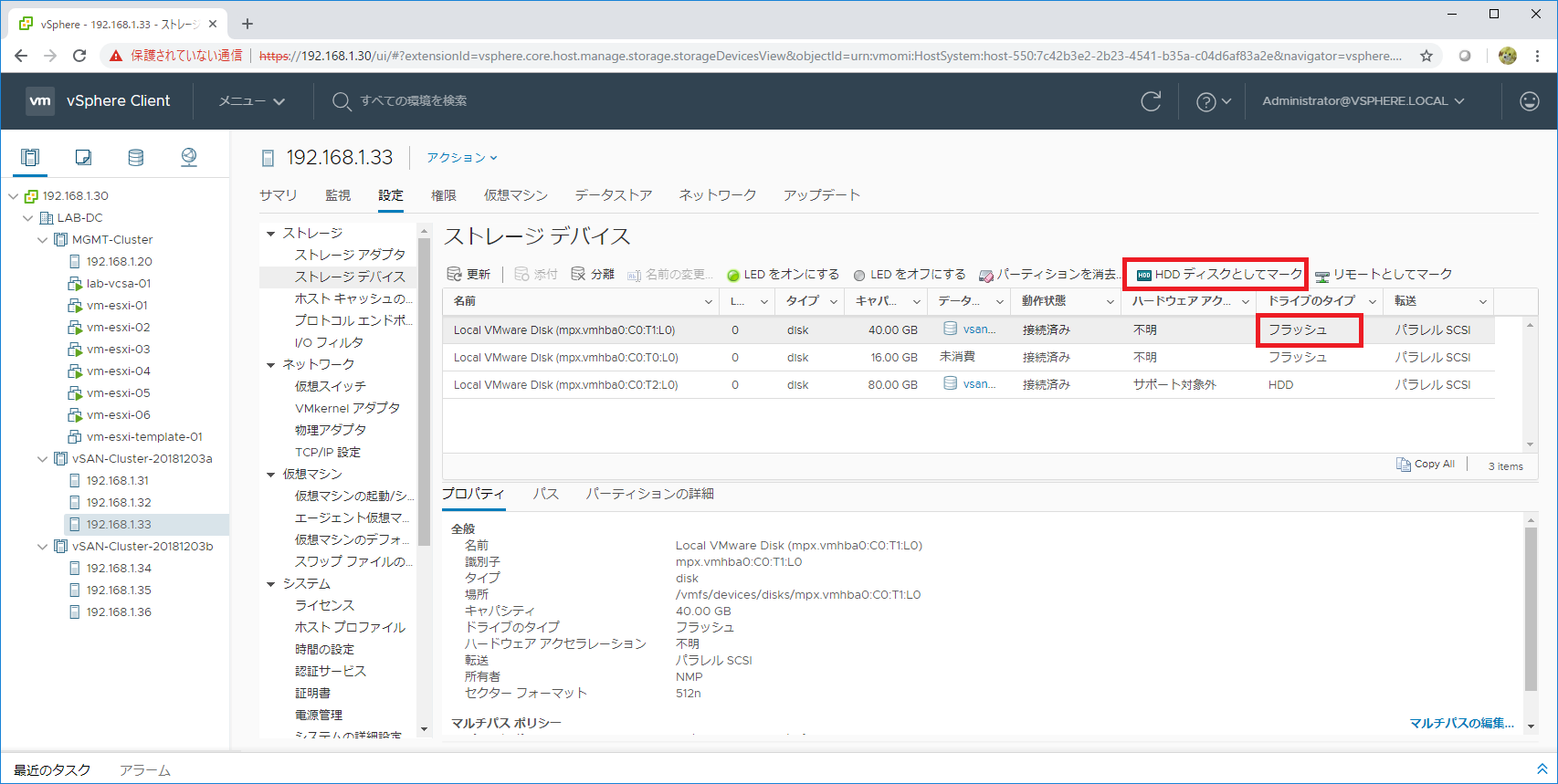Collapse the ネットワーク settings section
The height and width of the screenshot is (784, 1558).
271,365
